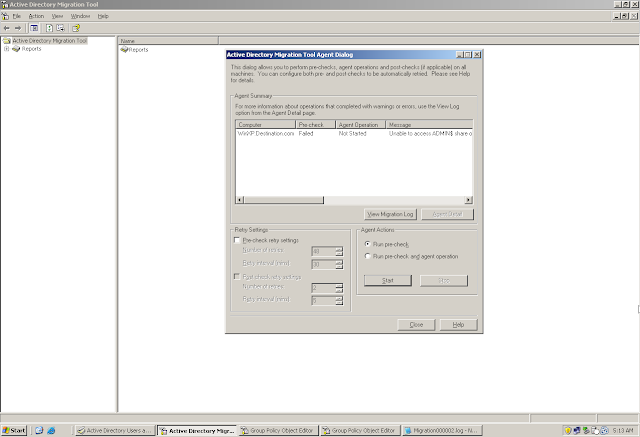This screenshot has height=437, width=640.
Task: Open the Help menu
Action: pos(103,16)
